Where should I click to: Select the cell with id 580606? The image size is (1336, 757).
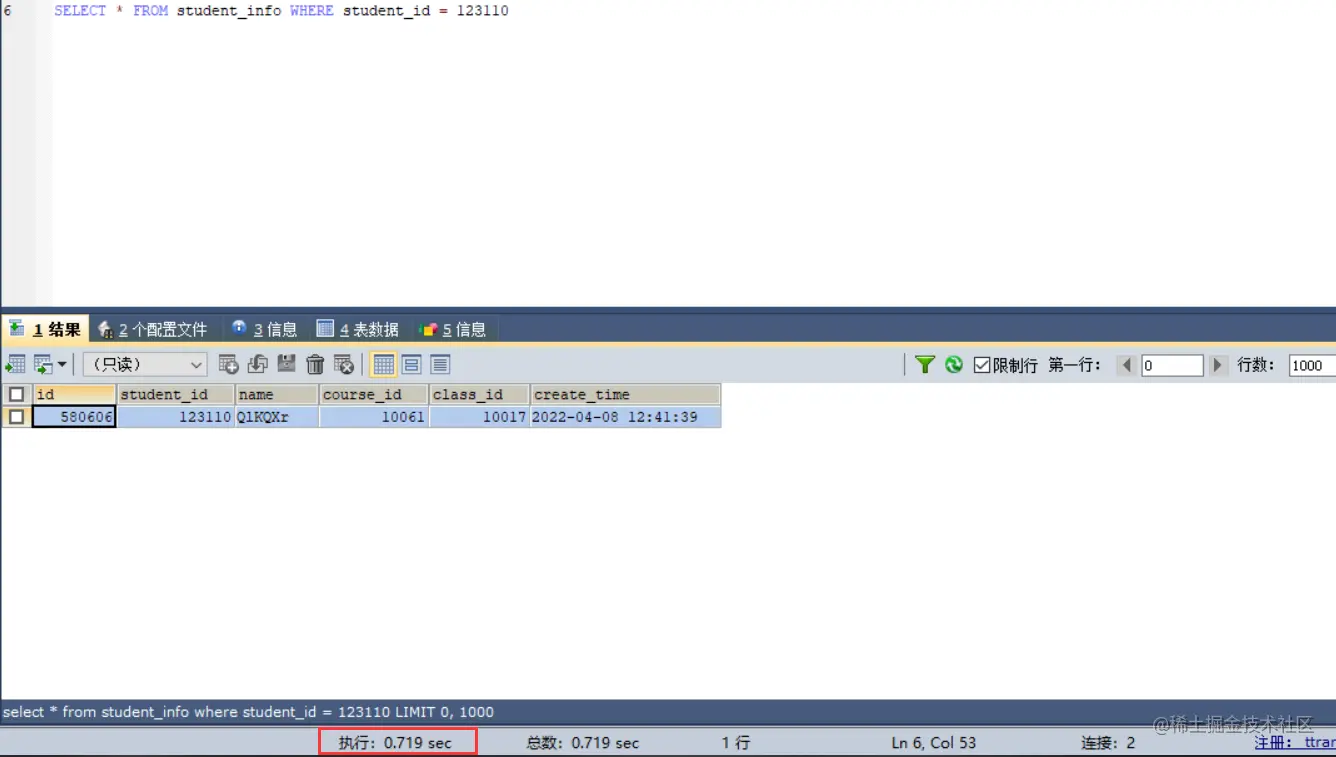(75, 417)
